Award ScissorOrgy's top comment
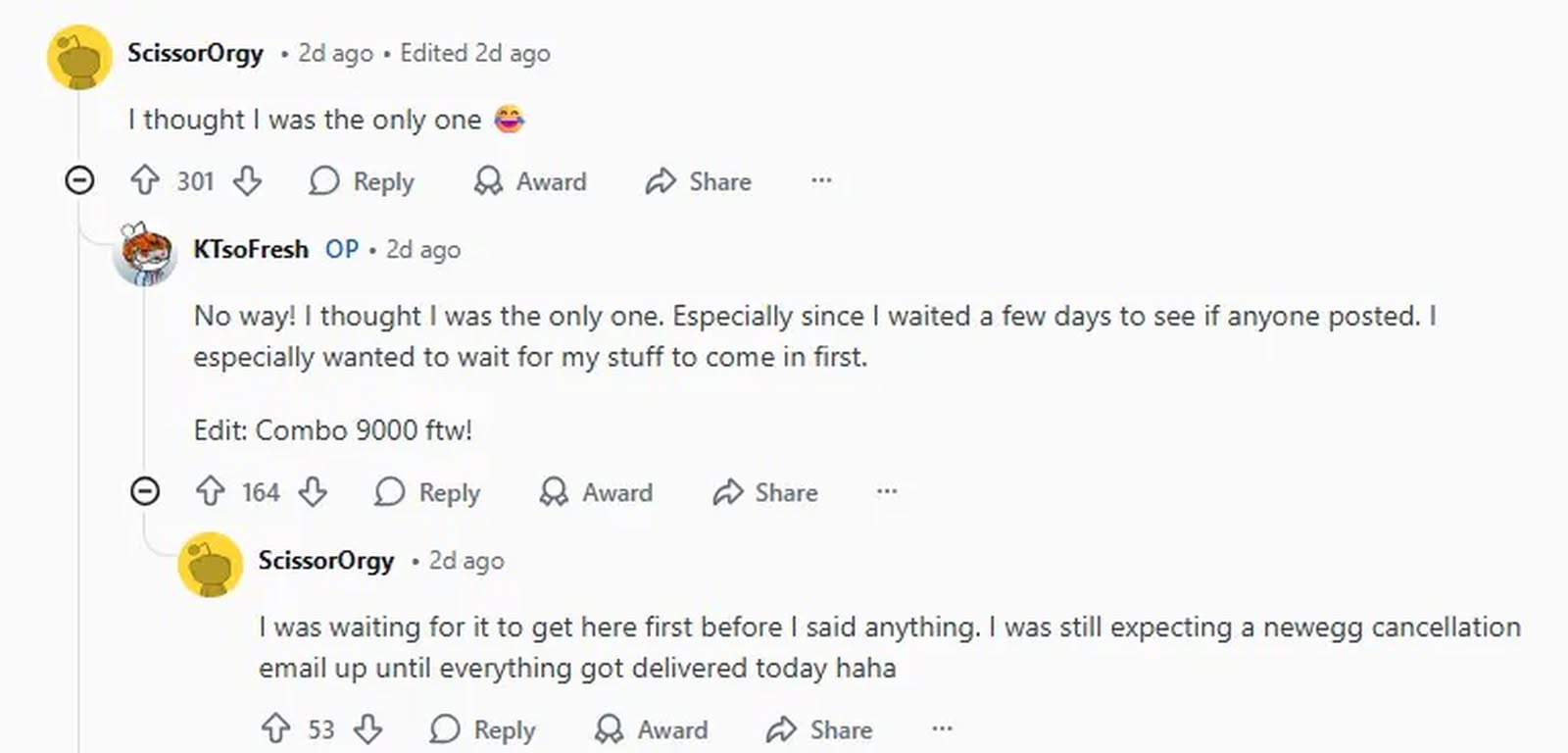The height and width of the screenshot is (753, 1568). (530, 181)
